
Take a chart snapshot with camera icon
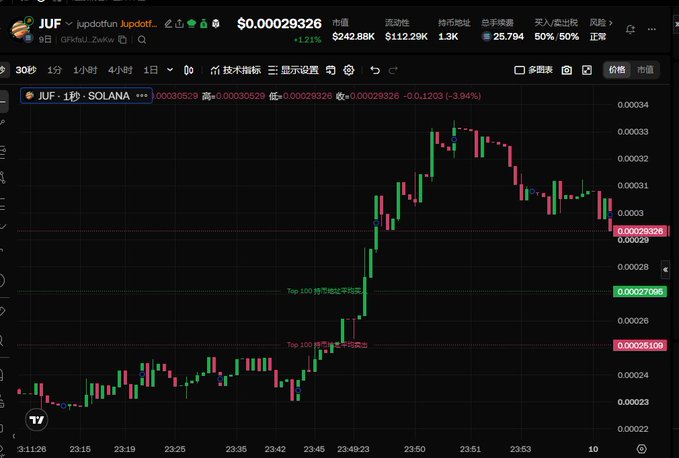pyautogui.click(x=566, y=70)
